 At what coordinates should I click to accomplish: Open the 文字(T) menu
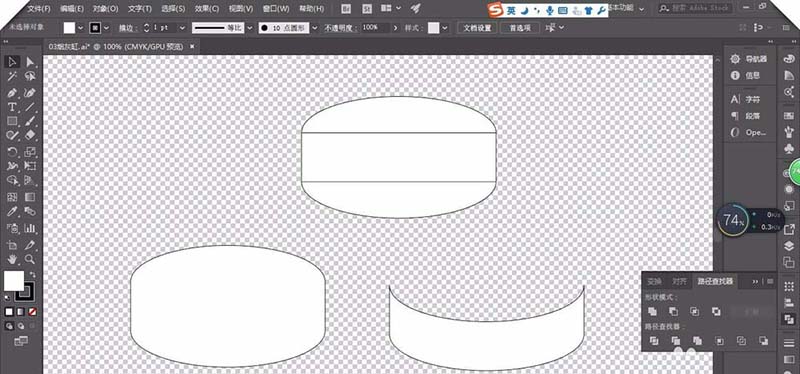[139, 9]
